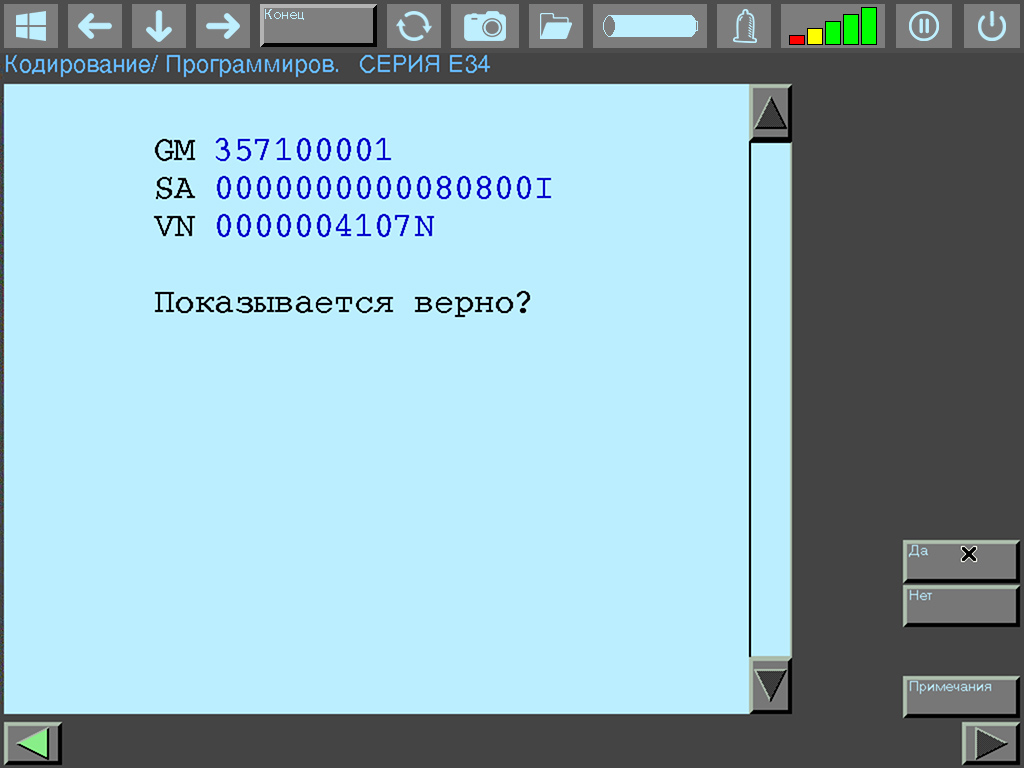
Task: Click the refresh/change operation icon
Action: click(414, 26)
